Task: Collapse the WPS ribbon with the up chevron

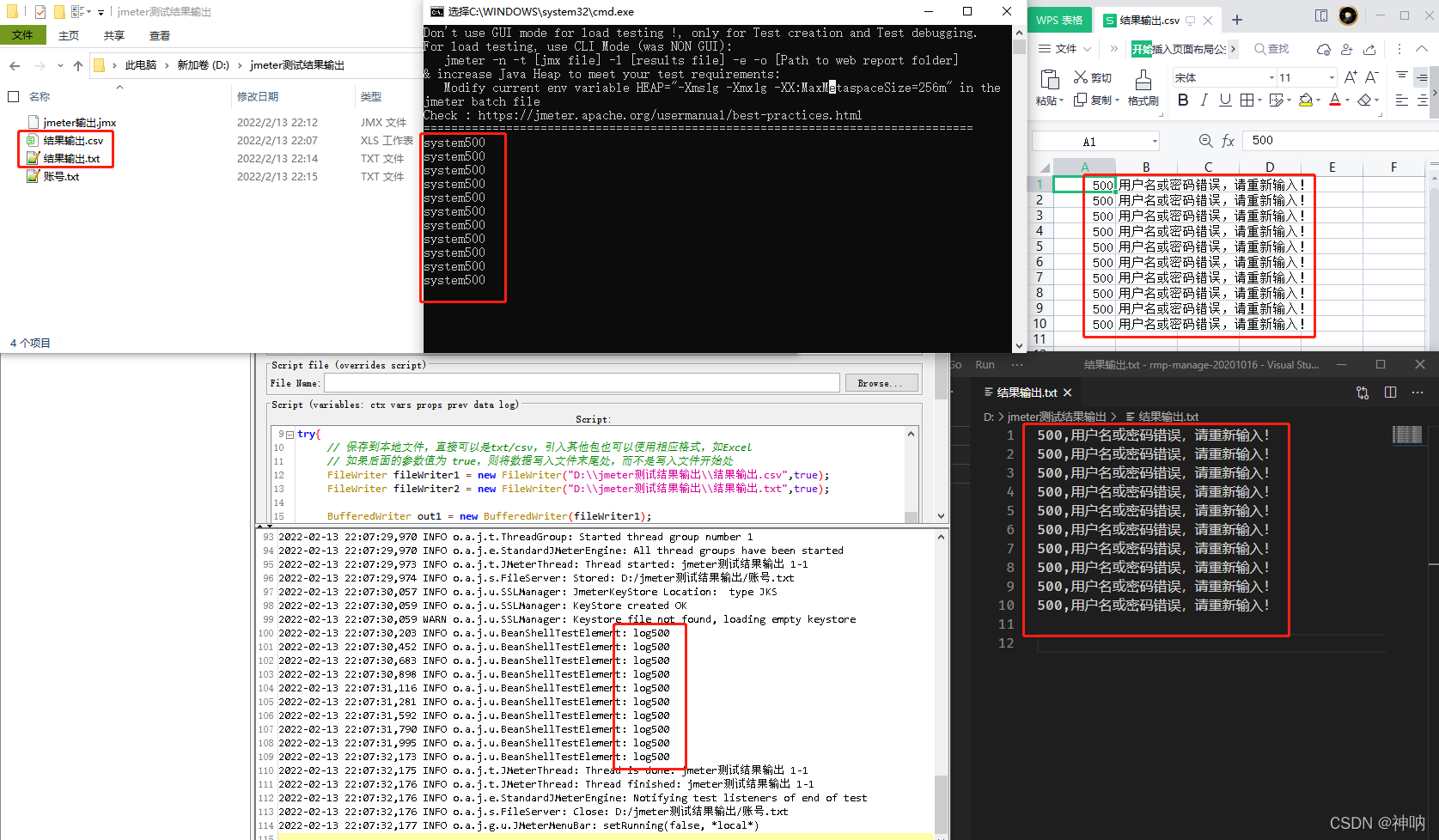Action: click(1421, 49)
